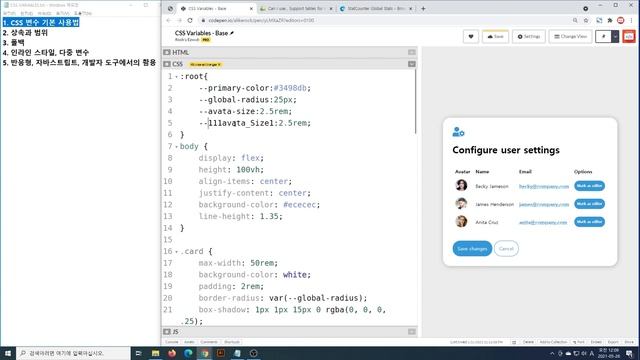Screen dimensions: 640x360
Task: Click Export in the CodePen footer
Action: click(x=613, y=342)
